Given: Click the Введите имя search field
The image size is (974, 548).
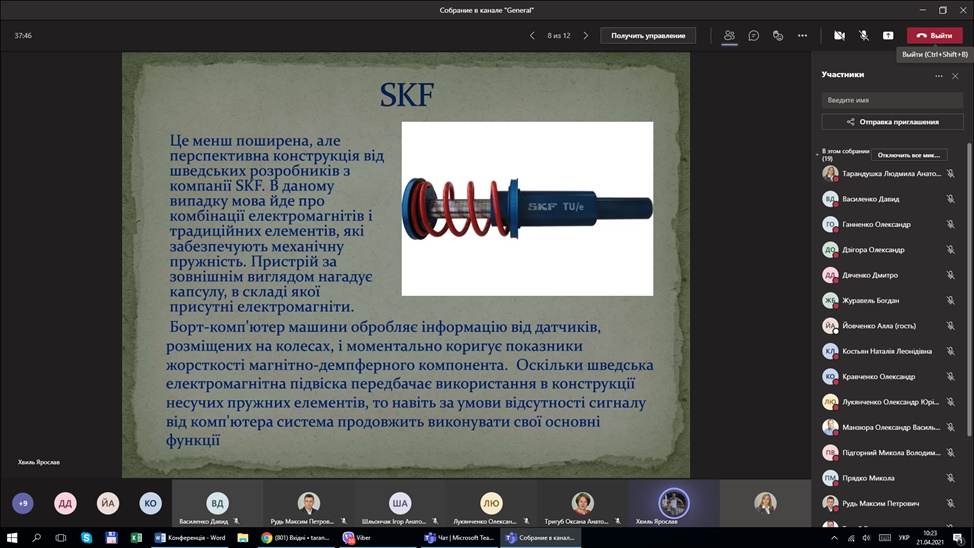Looking at the screenshot, I should pyautogui.click(x=892, y=100).
